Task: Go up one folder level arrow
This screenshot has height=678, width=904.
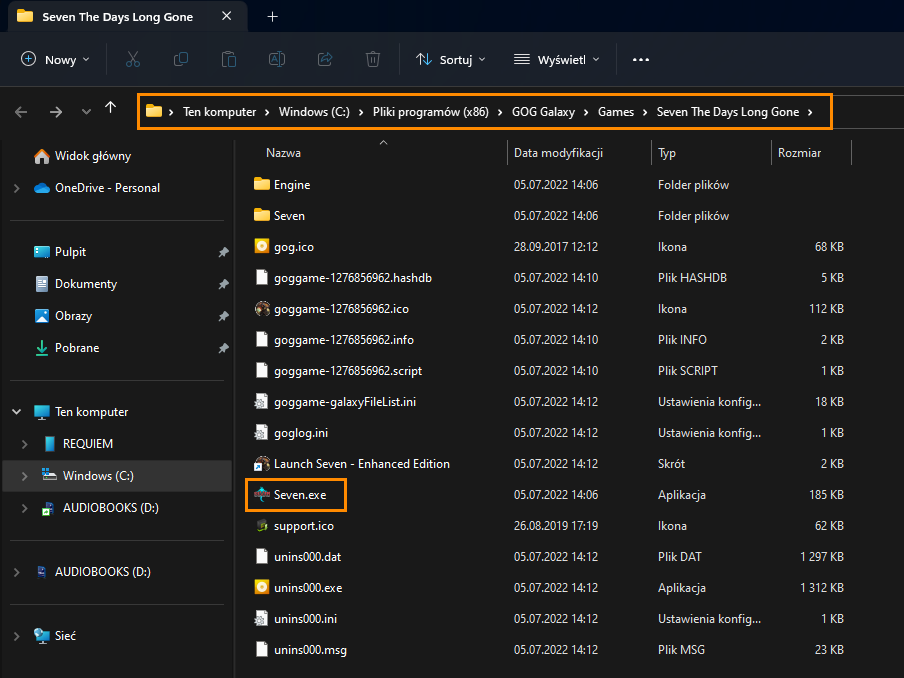Action: click(x=111, y=108)
